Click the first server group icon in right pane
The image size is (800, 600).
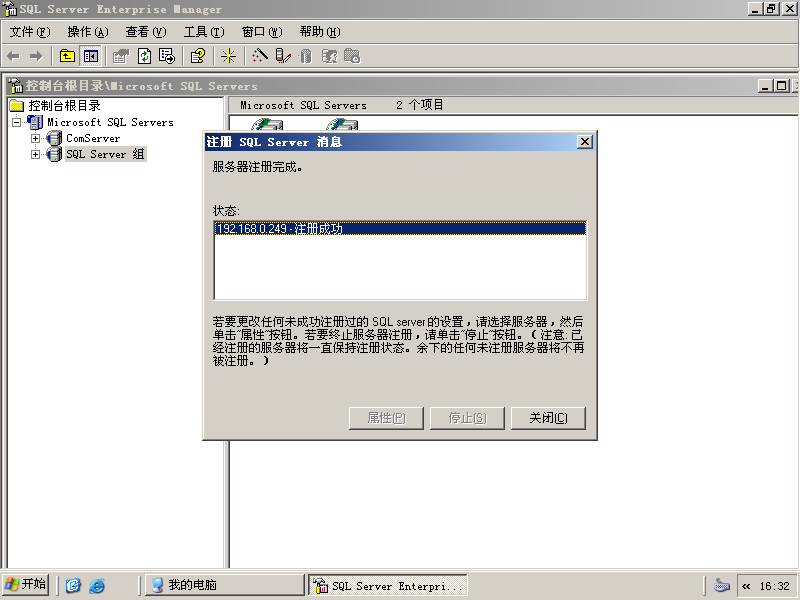tap(267, 124)
